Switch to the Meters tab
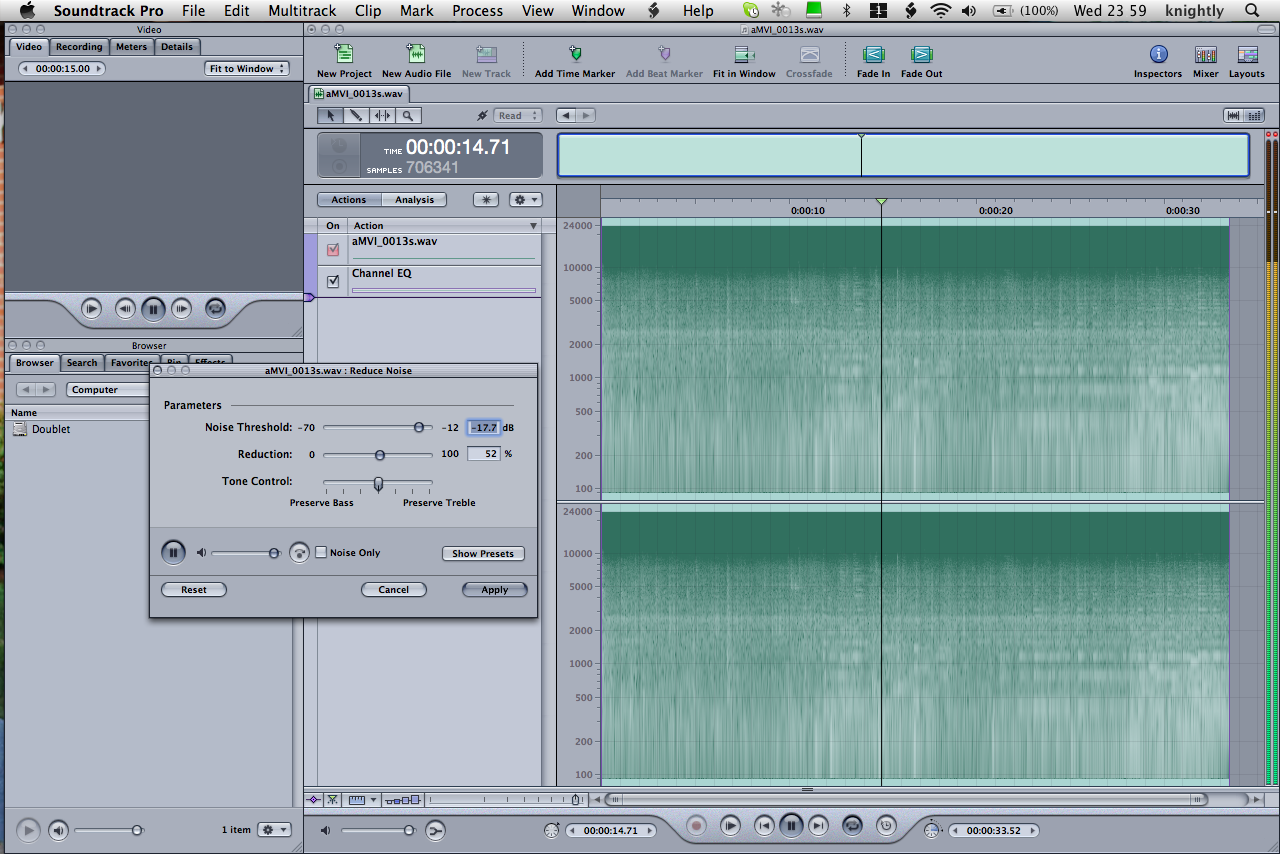1280x854 pixels. [131, 47]
